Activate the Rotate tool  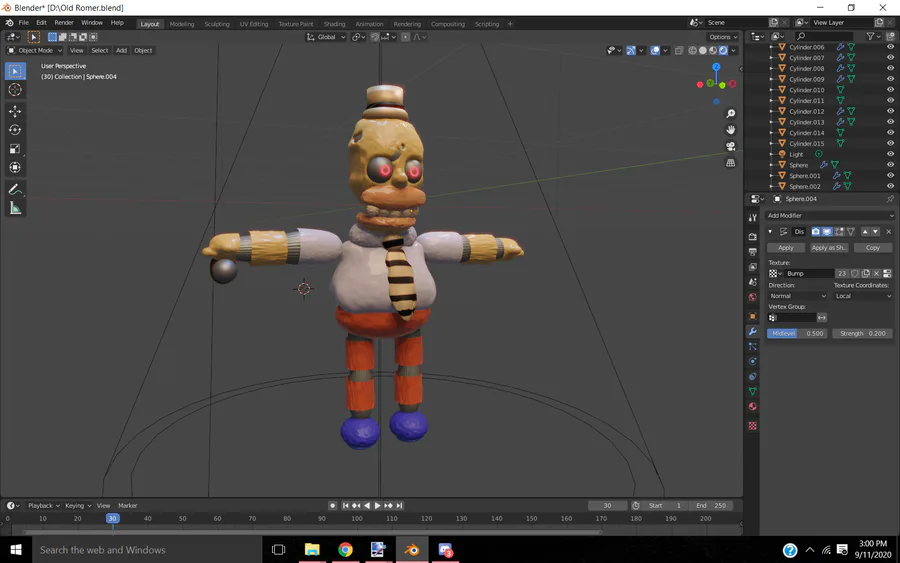click(15, 130)
